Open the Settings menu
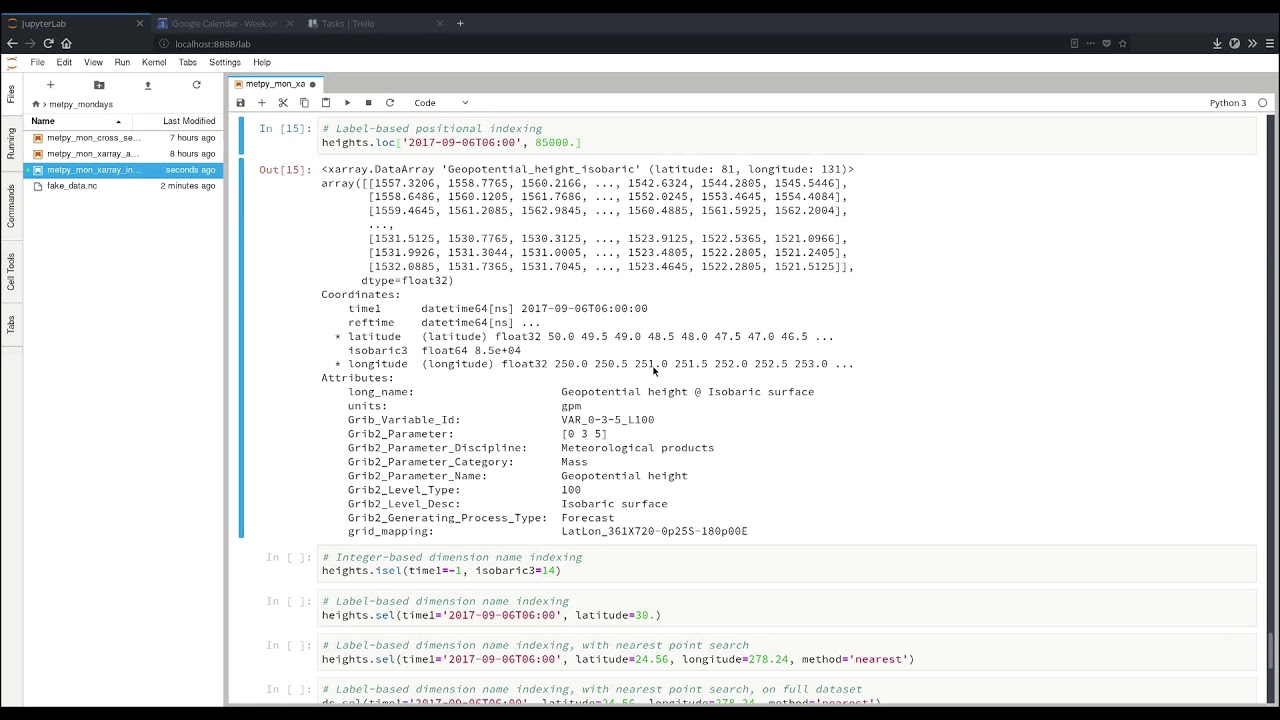 tap(225, 62)
